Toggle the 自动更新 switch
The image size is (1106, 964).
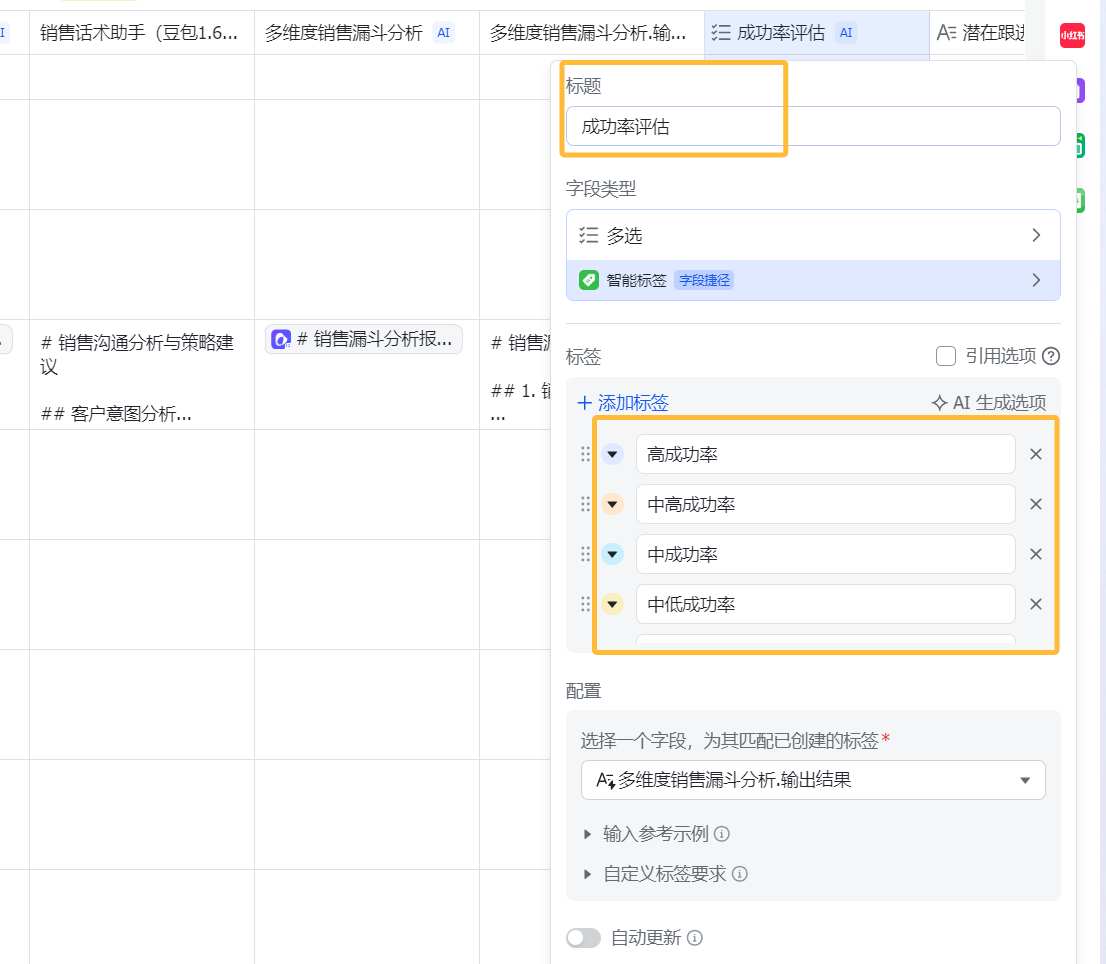[583, 938]
